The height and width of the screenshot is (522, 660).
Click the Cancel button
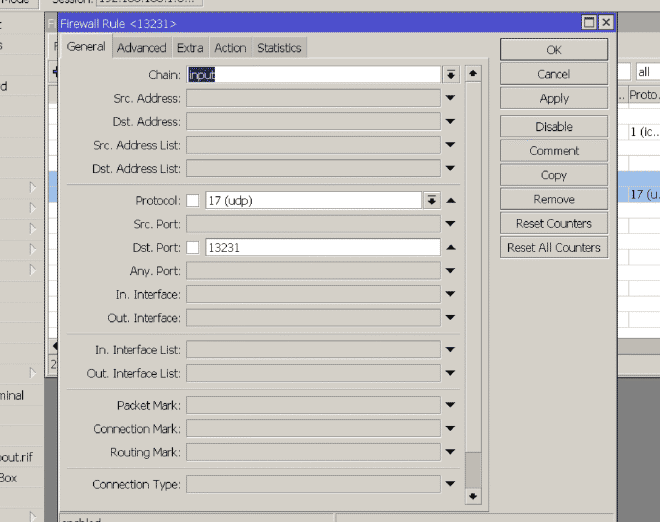coord(554,74)
